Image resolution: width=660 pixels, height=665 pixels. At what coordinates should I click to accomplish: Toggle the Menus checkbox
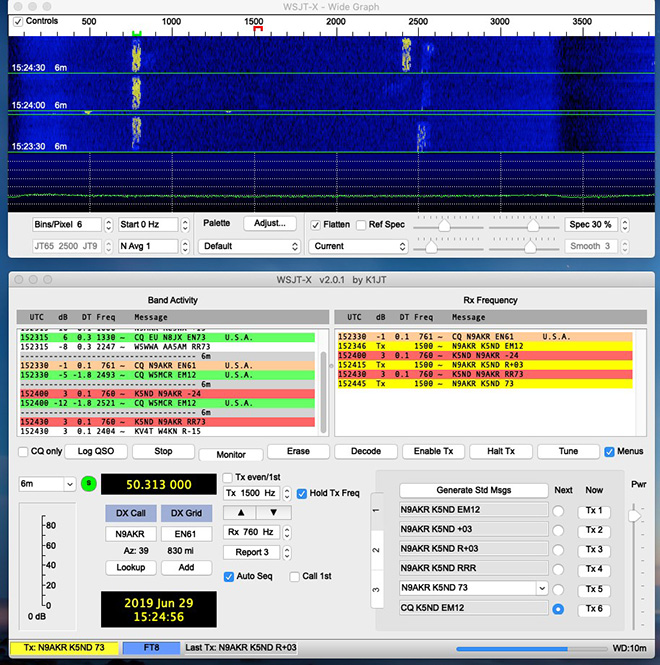(x=609, y=452)
